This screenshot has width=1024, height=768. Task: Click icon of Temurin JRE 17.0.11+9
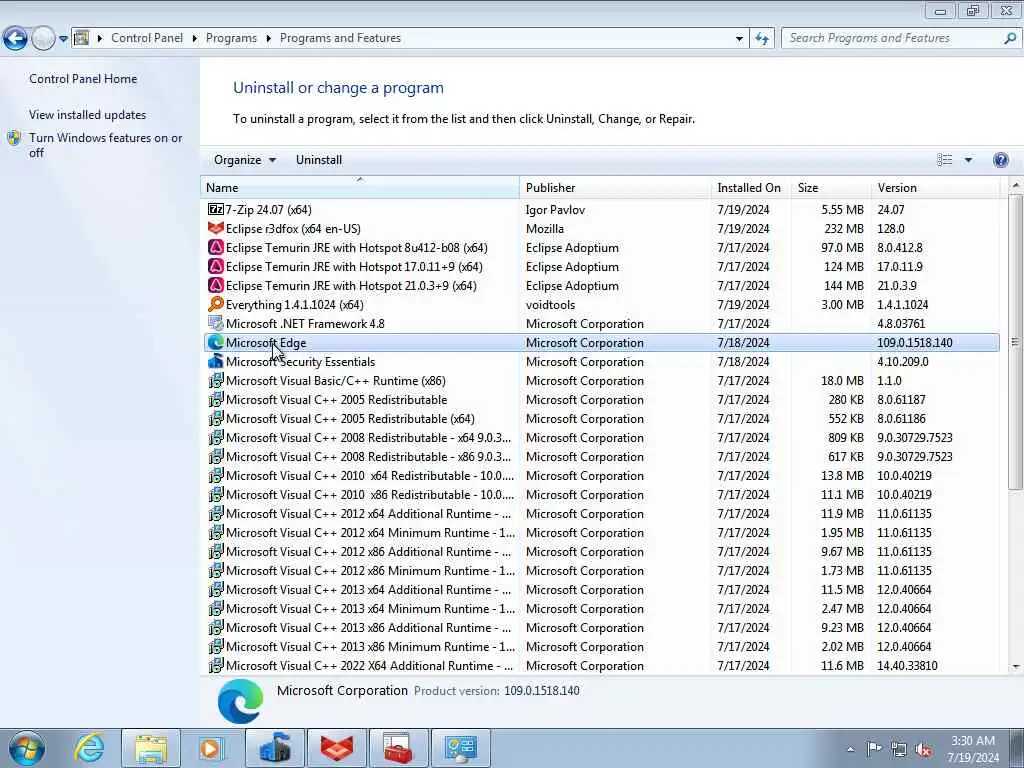click(x=216, y=266)
